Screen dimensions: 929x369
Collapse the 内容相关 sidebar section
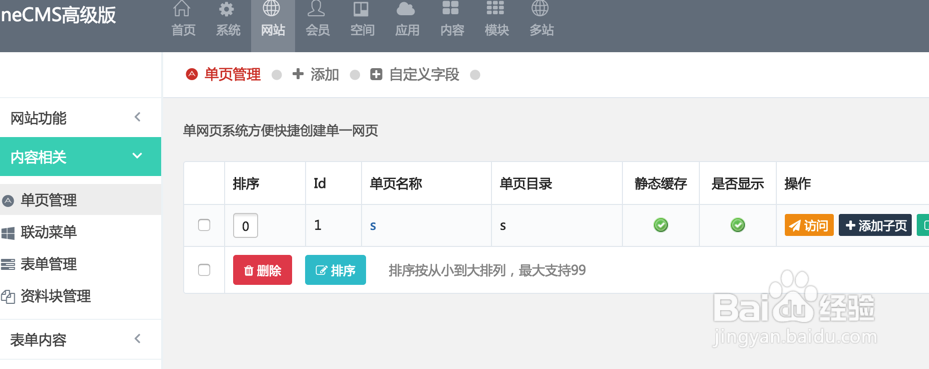point(81,157)
